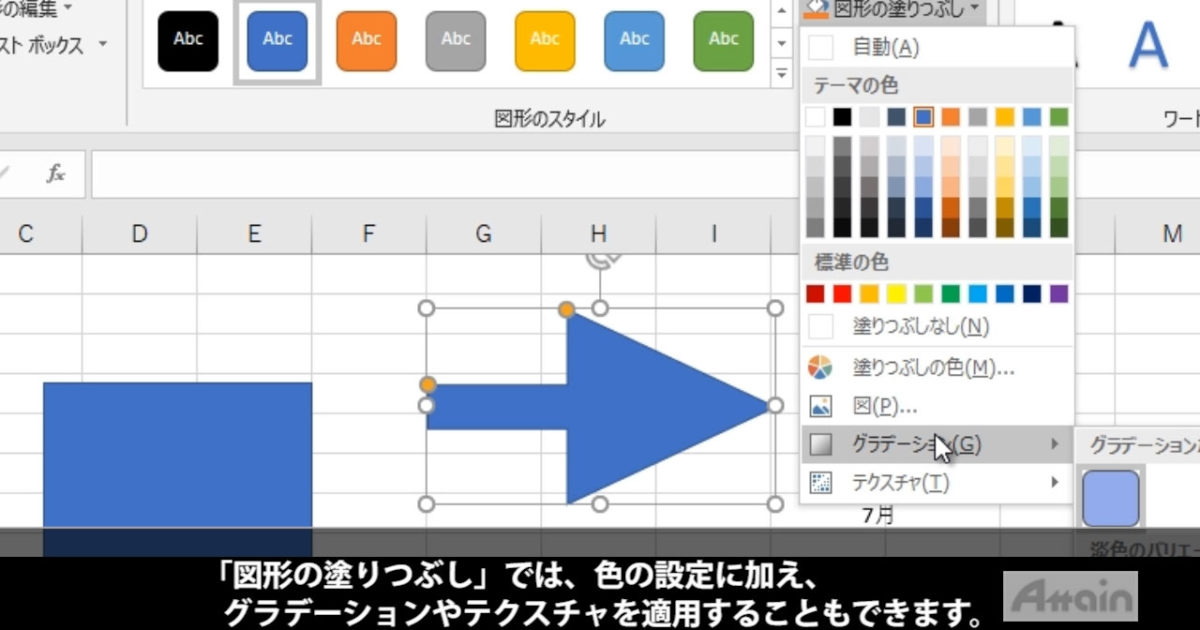The image size is (1200, 630).
Task: Select the orange Abc shape style
Action: coord(365,40)
